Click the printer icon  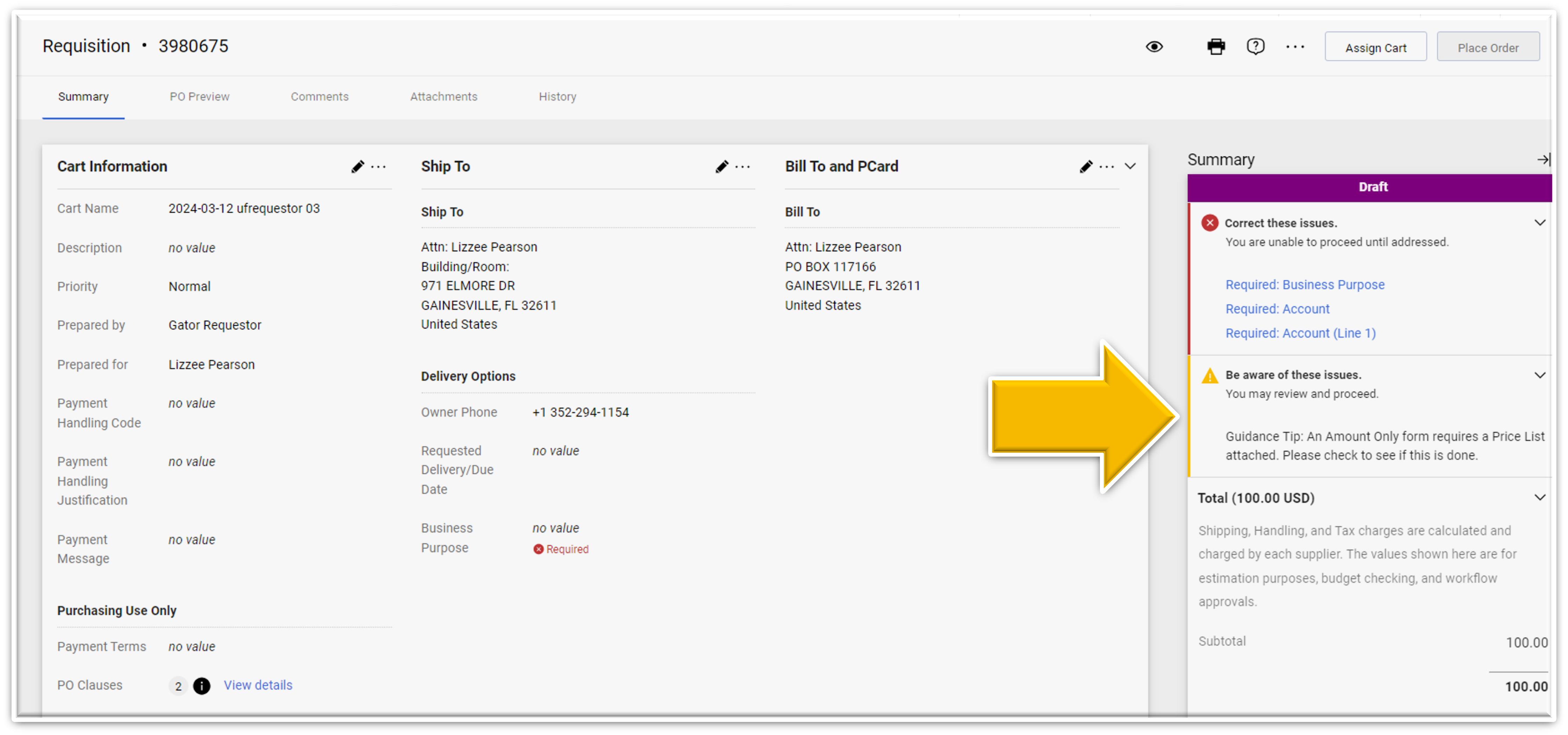coord(1216,47)
